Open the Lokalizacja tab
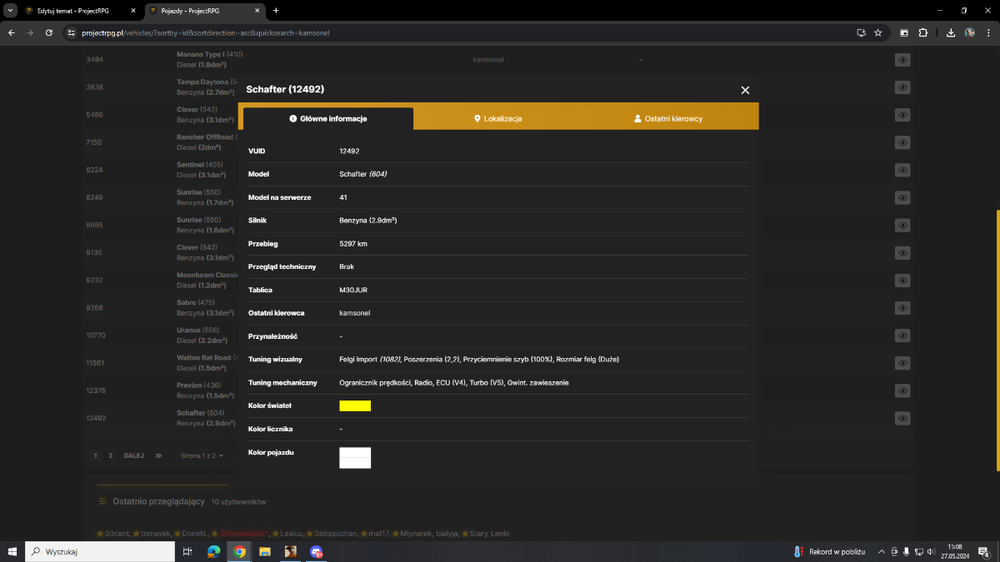1000x562 pixels. (498, 119)
